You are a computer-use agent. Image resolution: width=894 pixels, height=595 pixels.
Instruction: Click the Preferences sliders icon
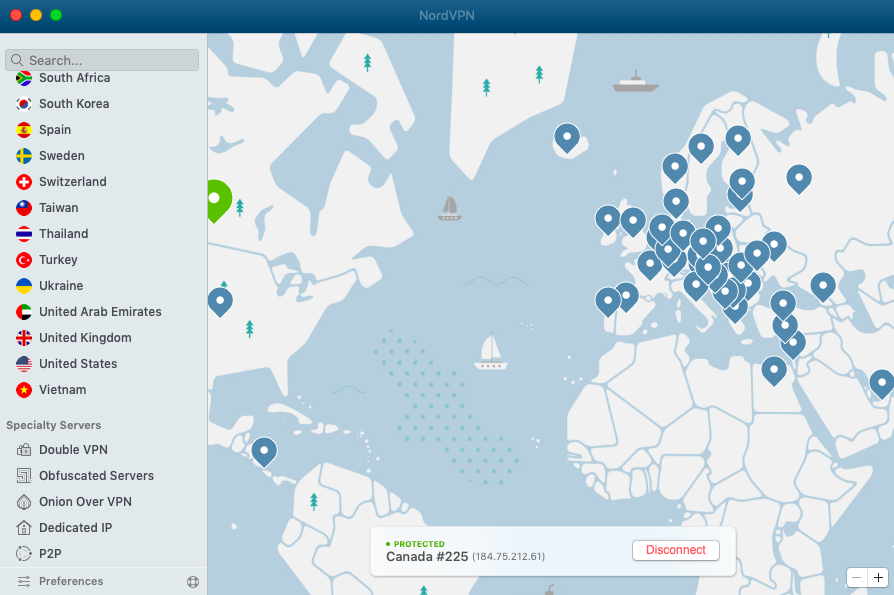(x=24, y=581)
